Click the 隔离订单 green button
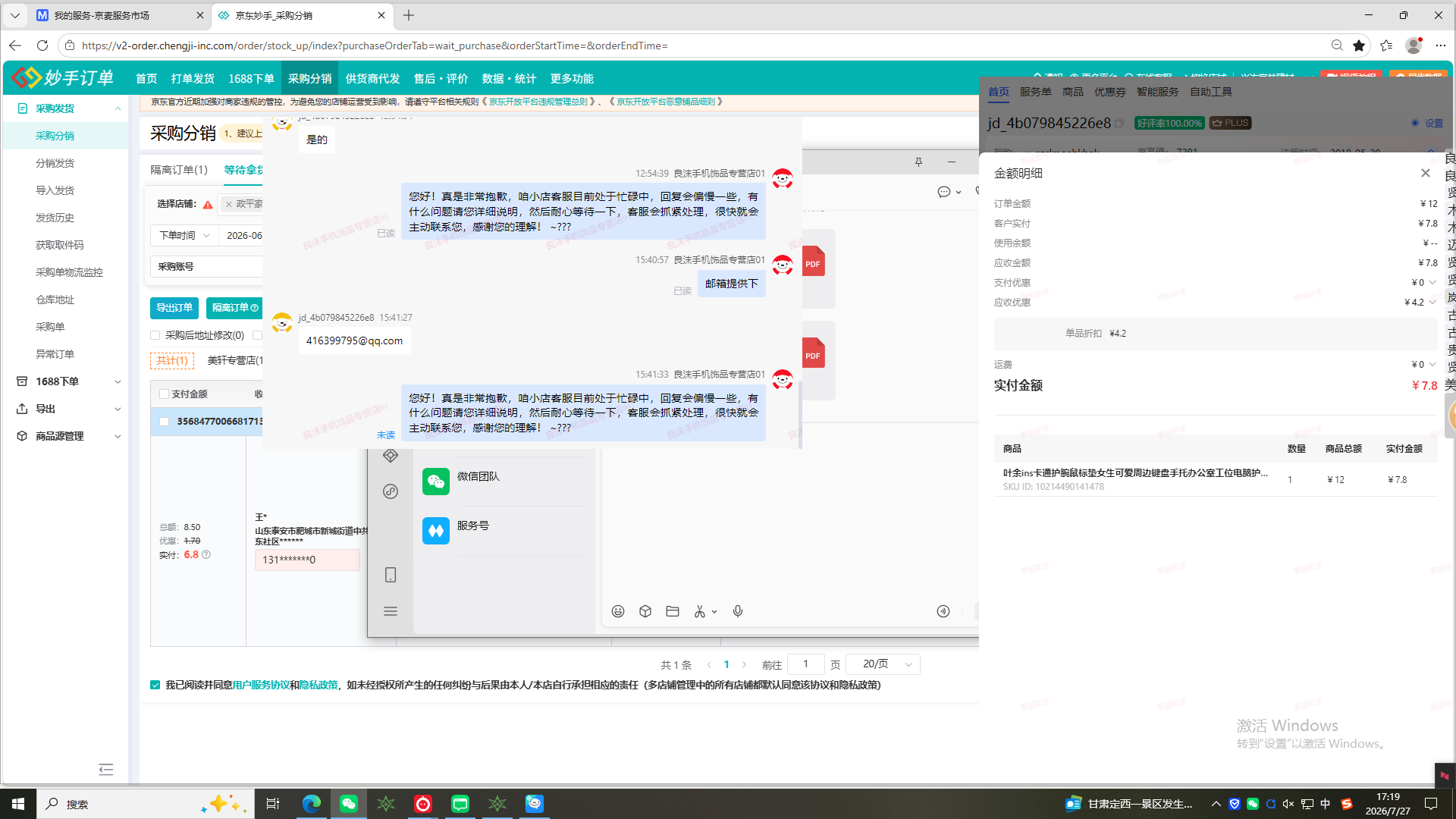The image size is (1456, 819). click(x=234, y=308)
